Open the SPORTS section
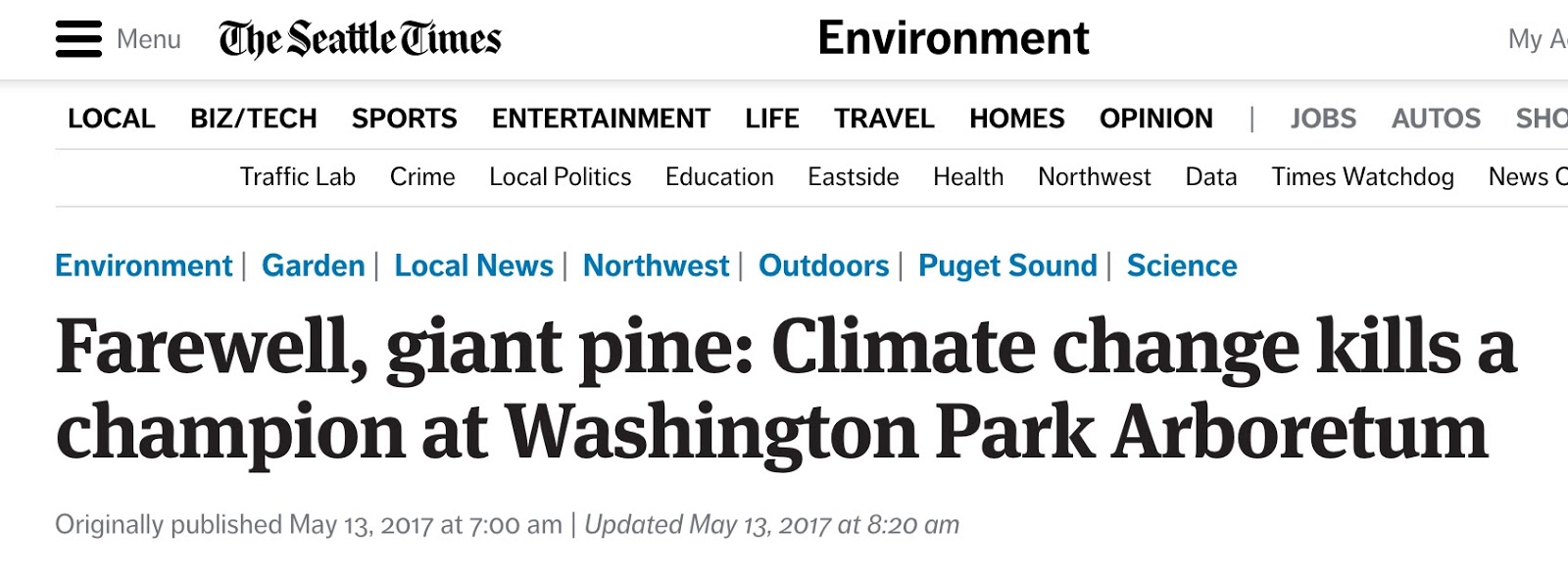The width and height of the screenshot is (1568, 576). (404, 119)
